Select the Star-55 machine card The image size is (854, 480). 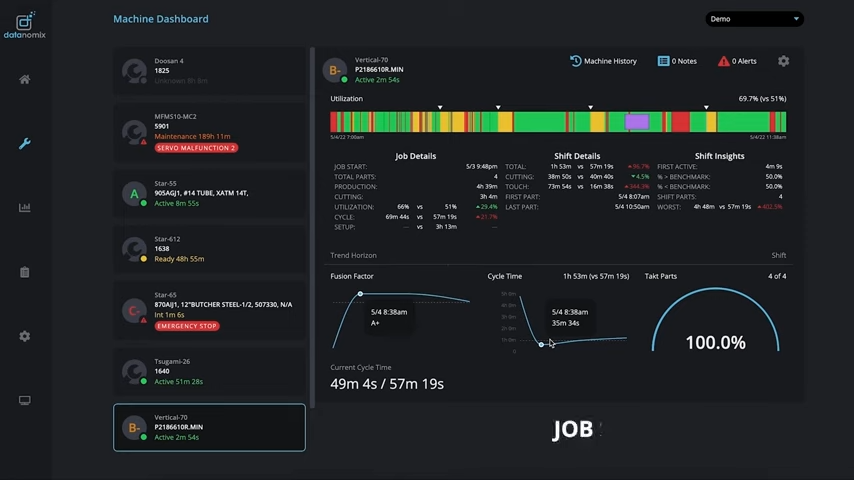(x=209, y=193)
